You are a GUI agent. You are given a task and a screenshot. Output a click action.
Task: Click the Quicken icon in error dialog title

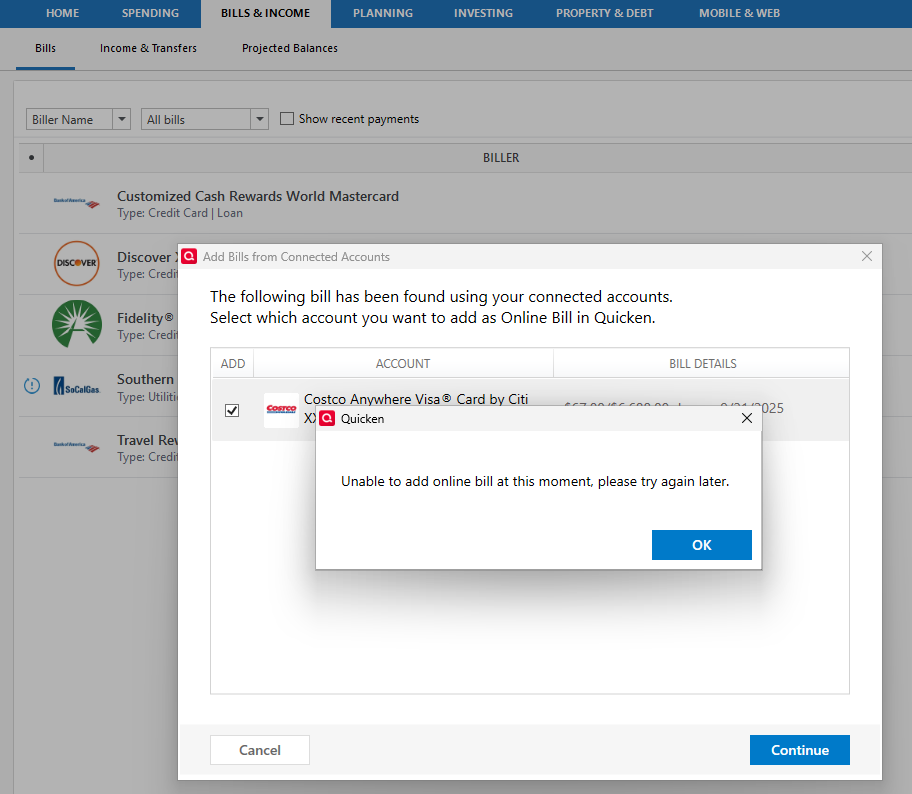pyautogui.click(x=327, y=418)
